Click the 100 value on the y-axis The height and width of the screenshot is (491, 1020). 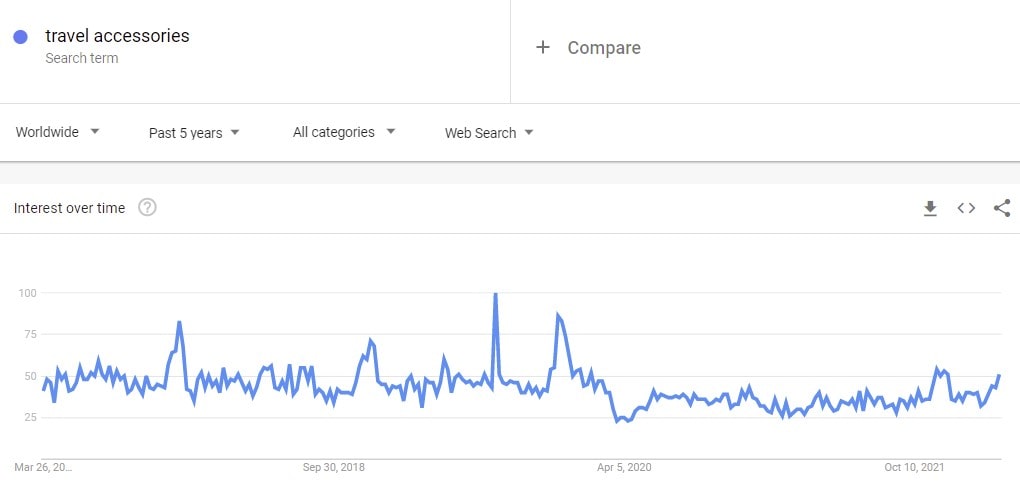pyautogui.click(x=27, y=293)
